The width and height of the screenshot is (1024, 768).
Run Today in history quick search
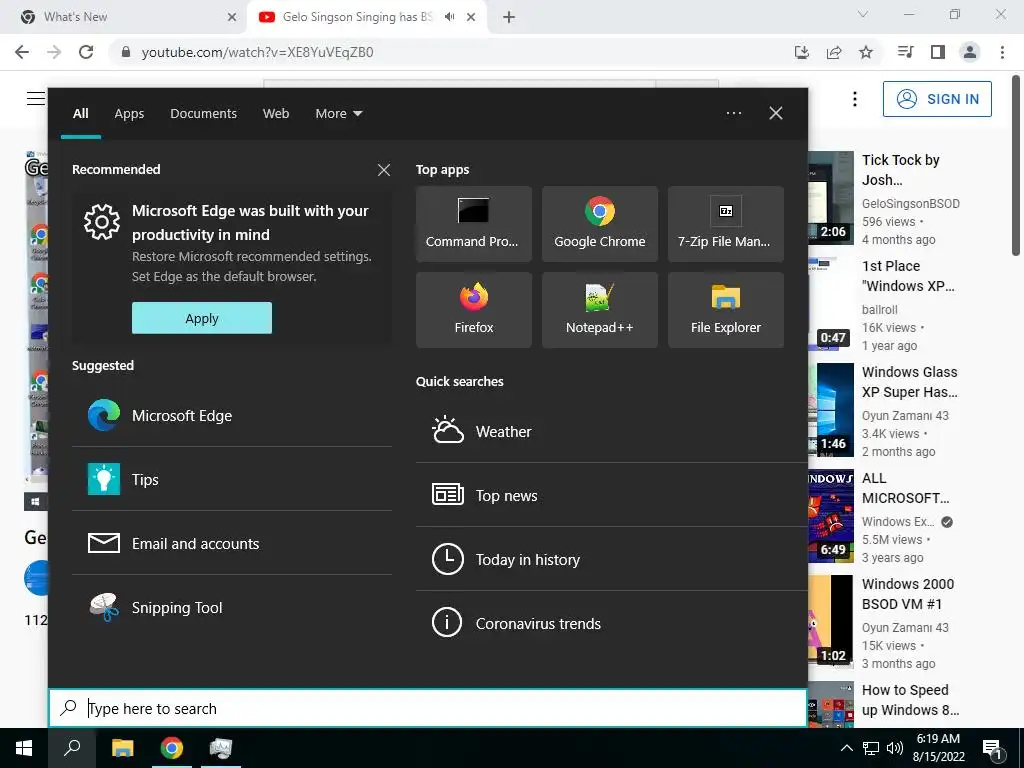coord(611,559)
